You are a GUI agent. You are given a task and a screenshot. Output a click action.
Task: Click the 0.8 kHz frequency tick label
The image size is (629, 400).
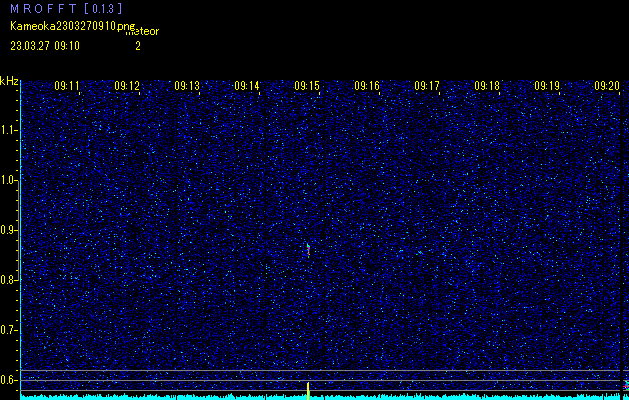pyautogui.click(x=9, y=280)
